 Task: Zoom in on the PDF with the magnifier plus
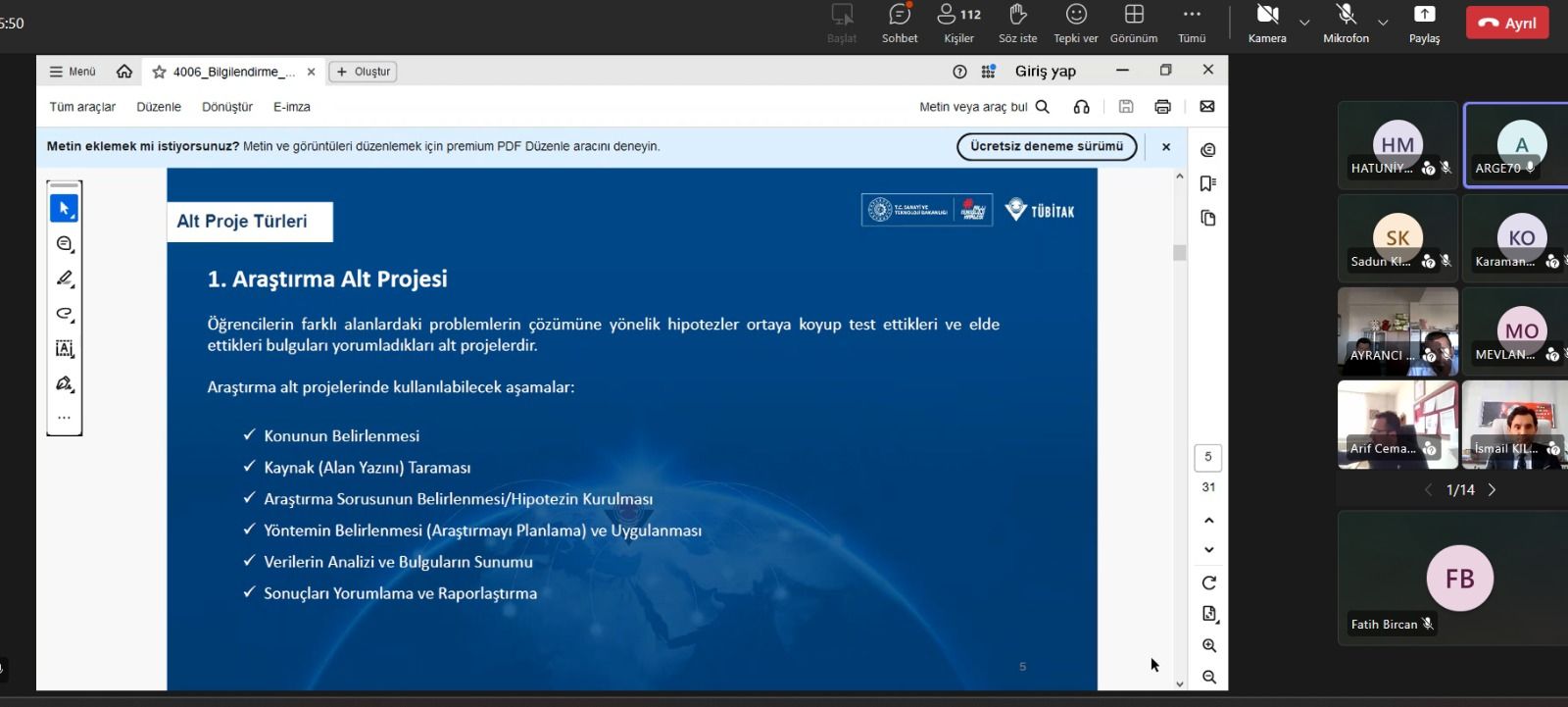pyautogui.click(x=1209, y=645)
